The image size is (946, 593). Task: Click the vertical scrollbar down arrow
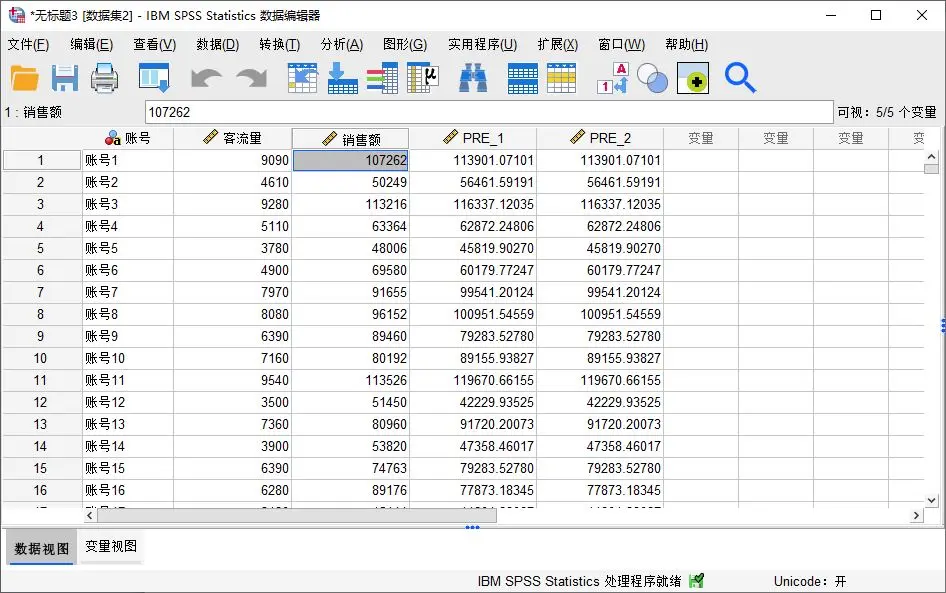[x=931, y=500]
